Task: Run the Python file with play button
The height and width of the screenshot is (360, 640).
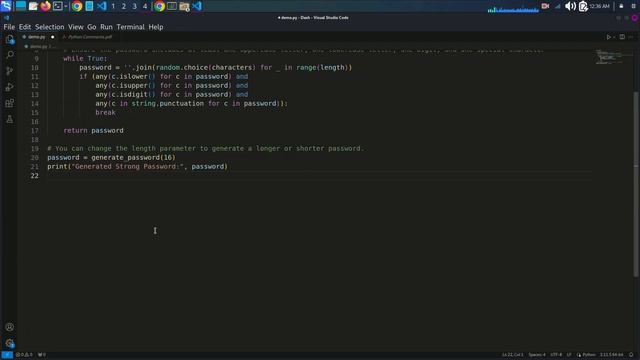Action: tap(608, 37)
